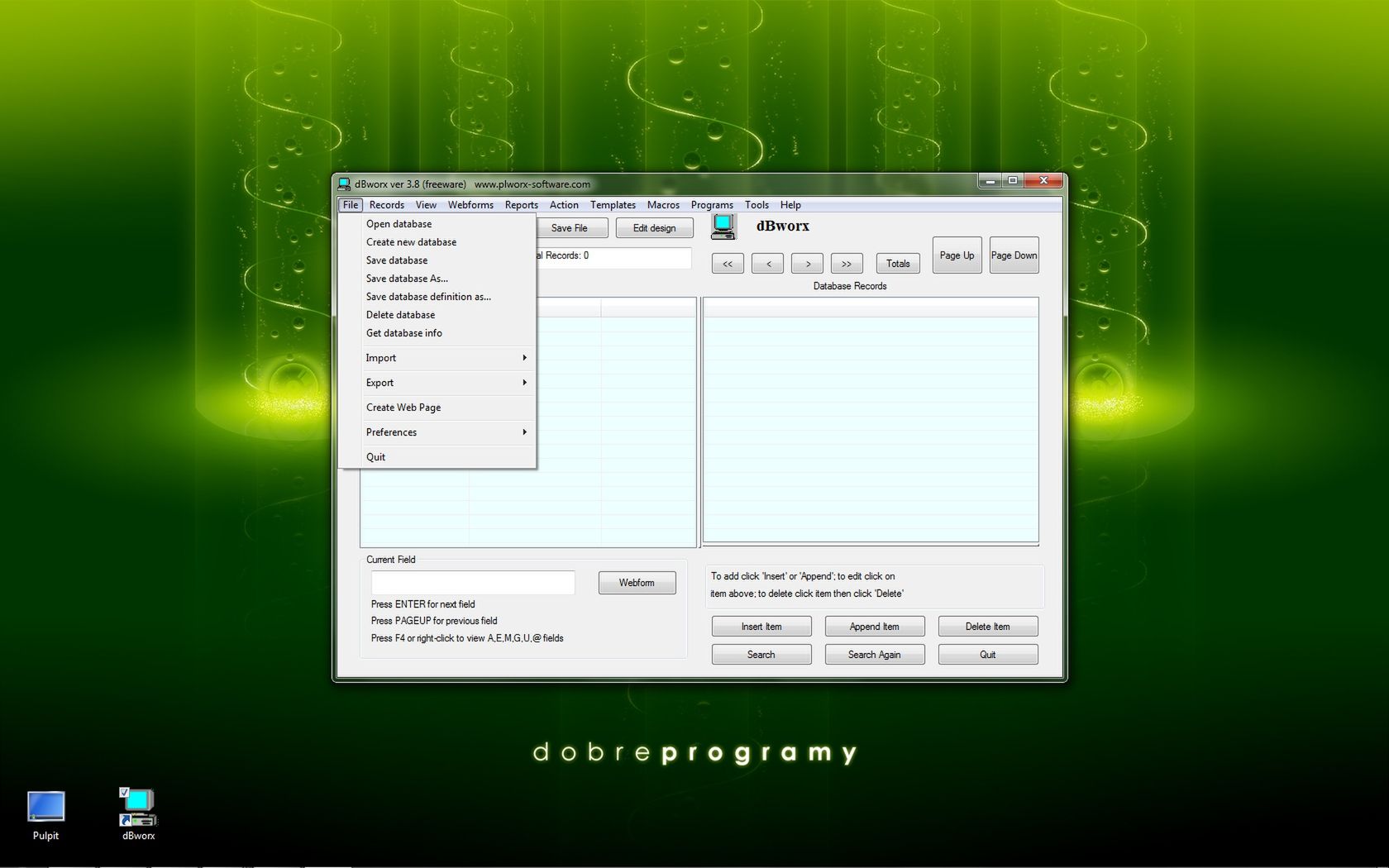Open the Reports menu
Image resolution: width=1389 pixels, height=868 pixels.
point(521,205)
